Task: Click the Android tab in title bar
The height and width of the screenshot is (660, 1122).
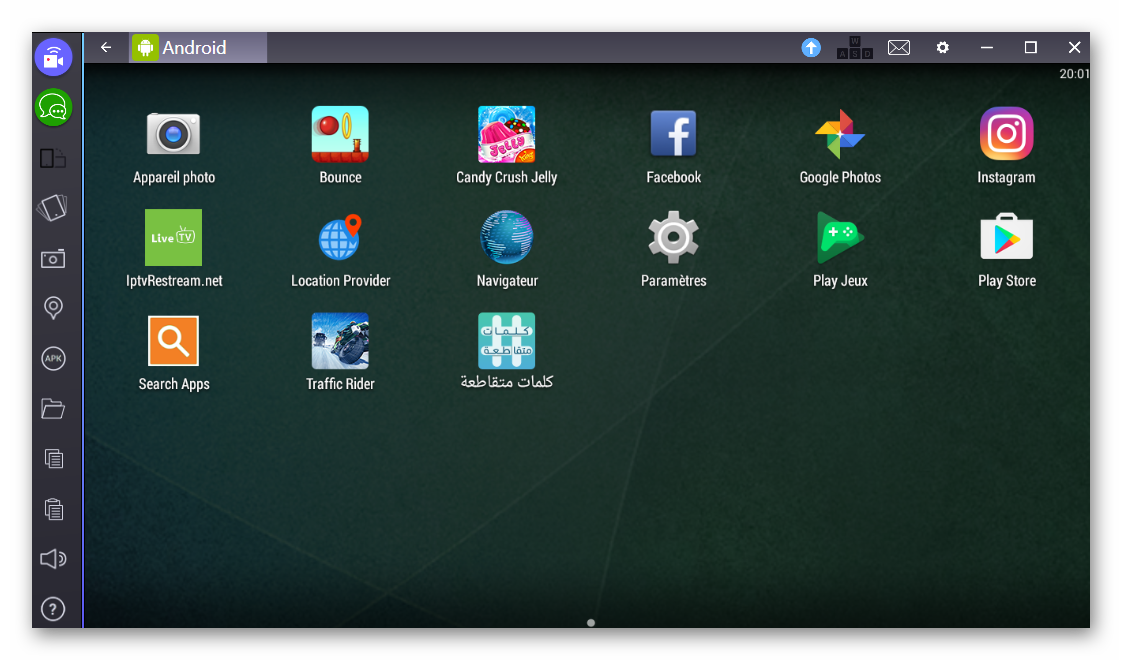Action: point(197,48)
